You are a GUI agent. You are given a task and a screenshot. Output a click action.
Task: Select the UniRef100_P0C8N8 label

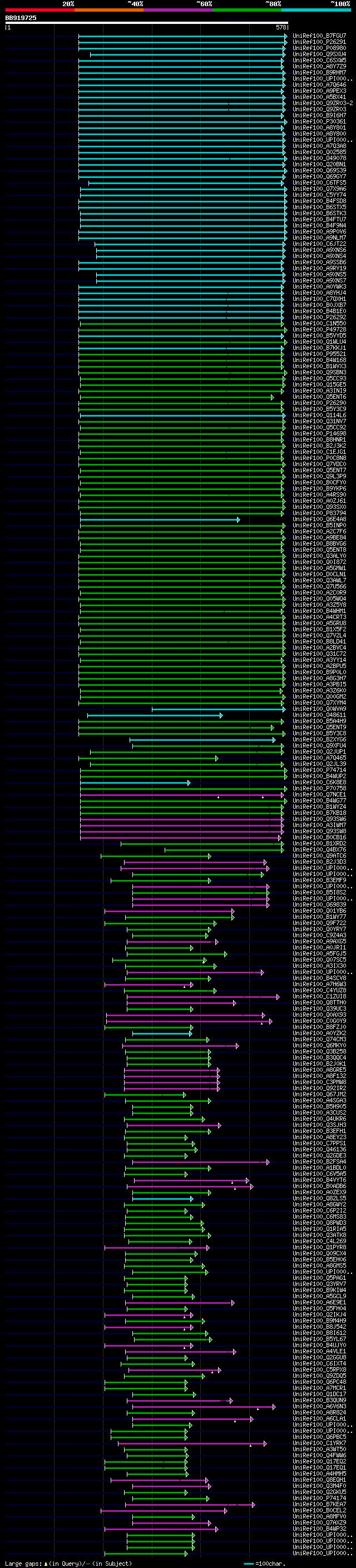319,458
